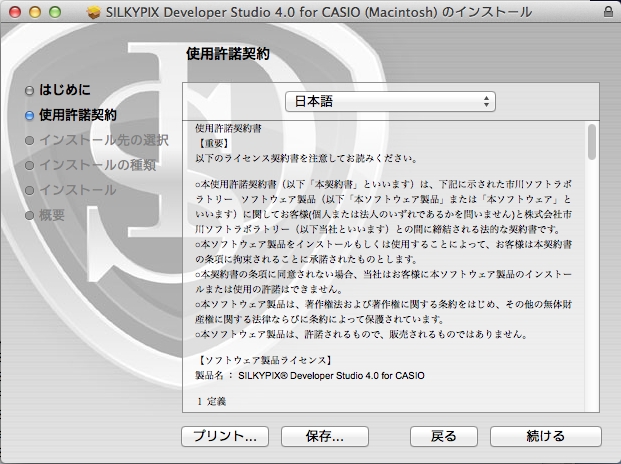Screen dimensions: 621x464
Task: Click the 概要 step in sidebar
Action: click(x=52, y=215)
